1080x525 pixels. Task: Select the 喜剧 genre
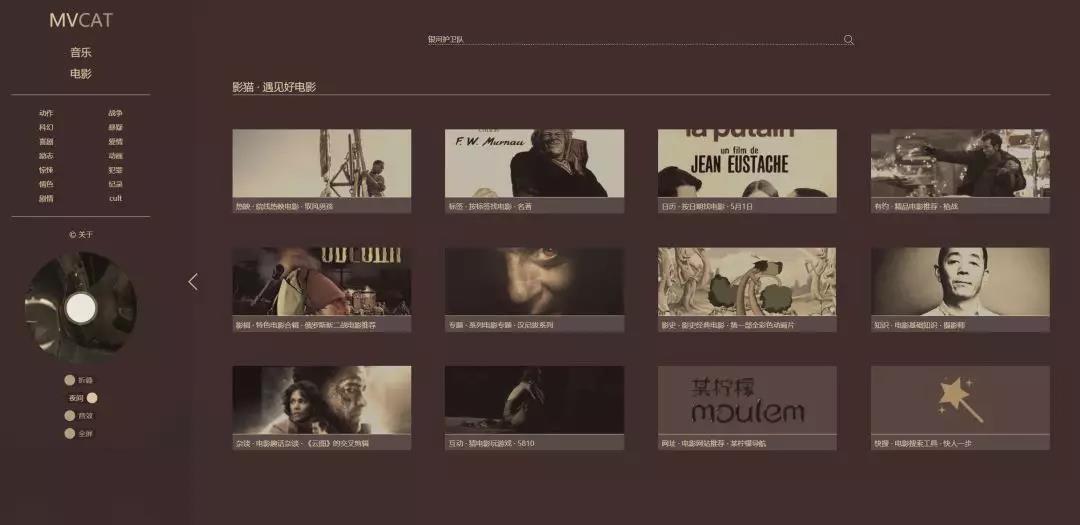tap(46, 141)
